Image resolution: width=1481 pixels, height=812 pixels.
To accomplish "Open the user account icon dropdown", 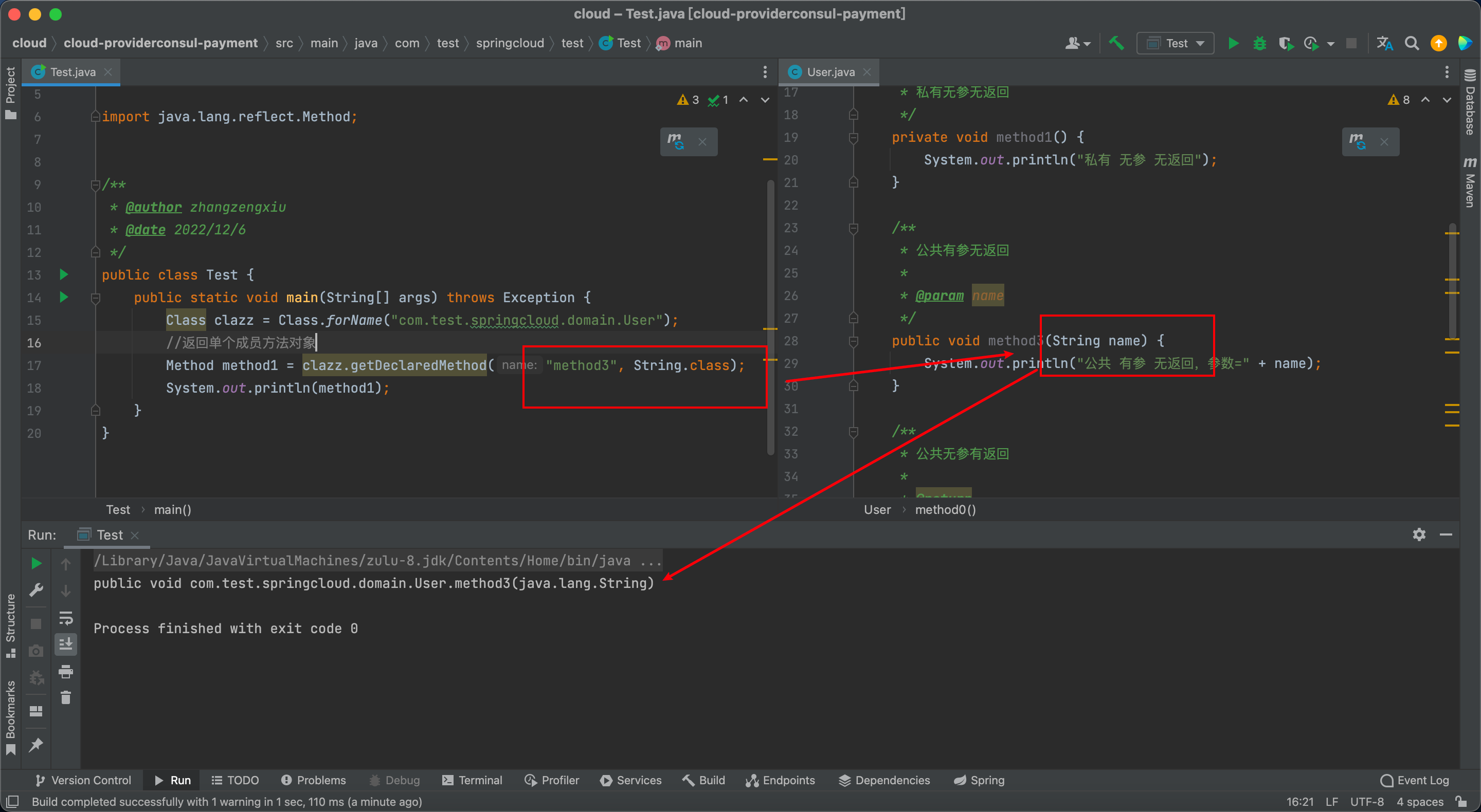I will coord(1077,43).
